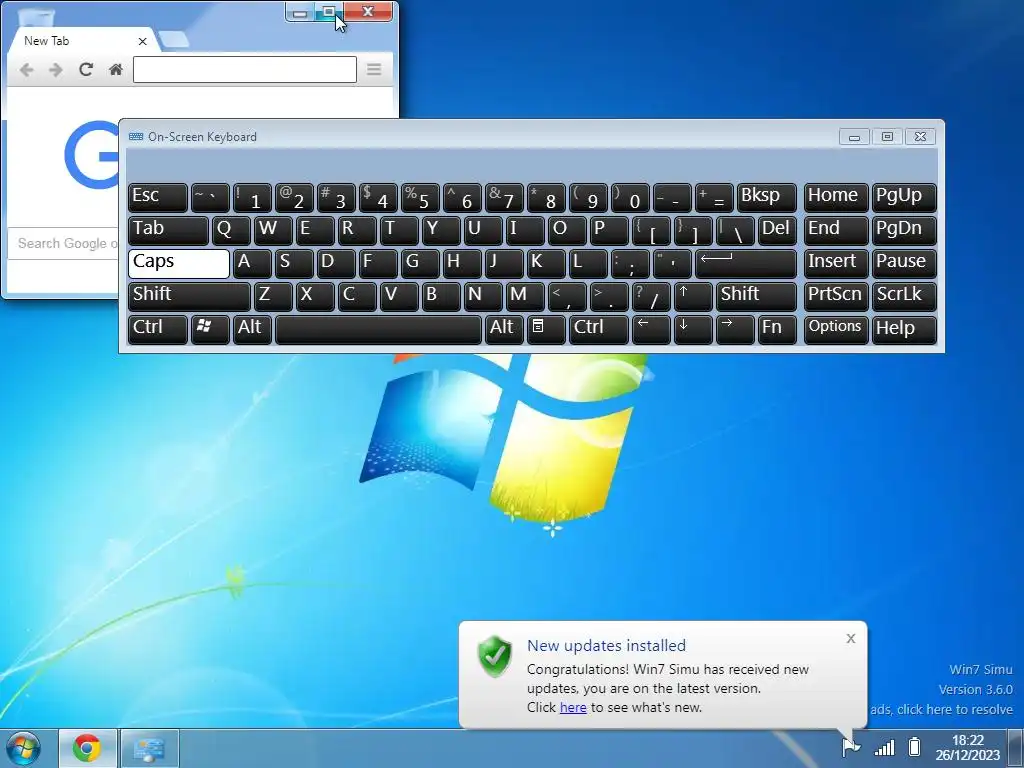Tap the Enter key on the keyboard
1024x768 pixels.
point(746,263)
